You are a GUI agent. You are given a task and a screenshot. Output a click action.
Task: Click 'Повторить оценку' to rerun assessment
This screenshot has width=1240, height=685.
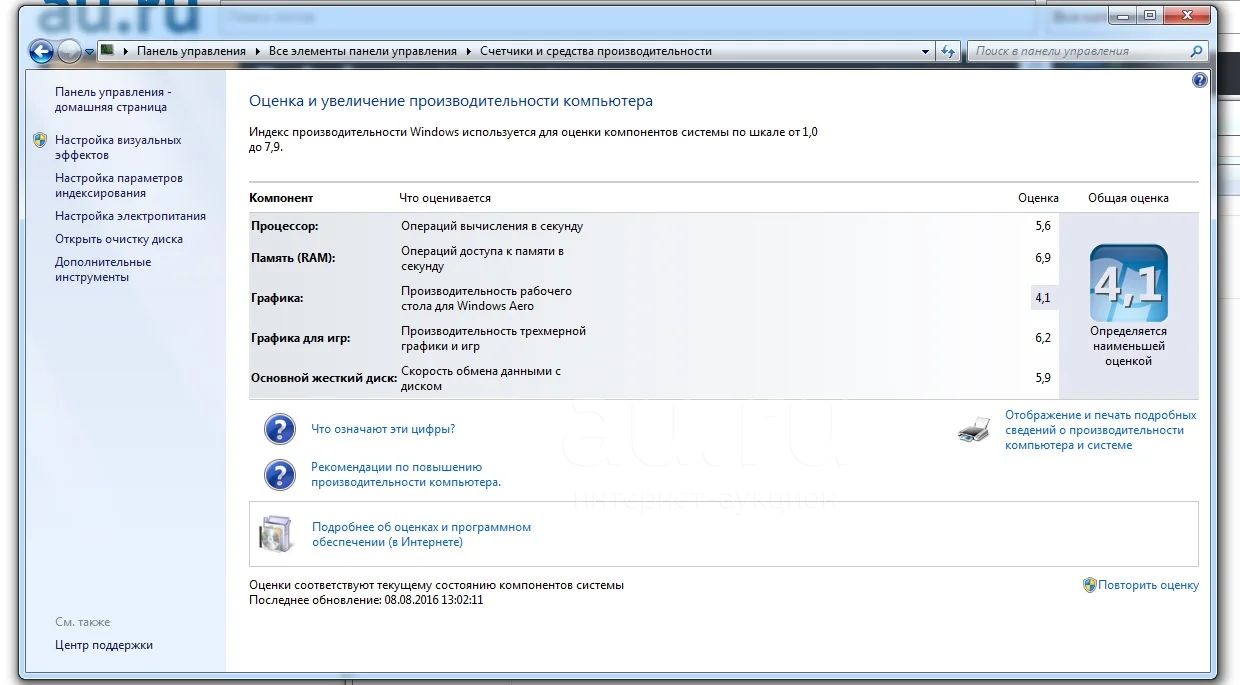pyautogui.click(x=1148, y=585)
